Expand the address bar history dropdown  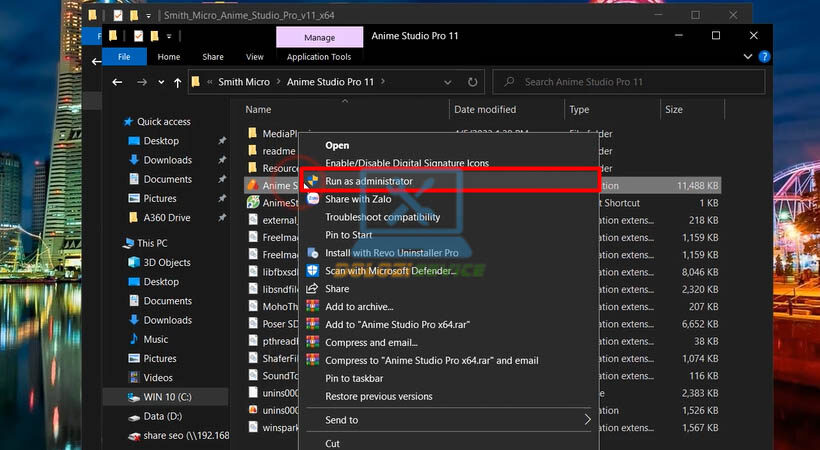[x=448, y=82]
